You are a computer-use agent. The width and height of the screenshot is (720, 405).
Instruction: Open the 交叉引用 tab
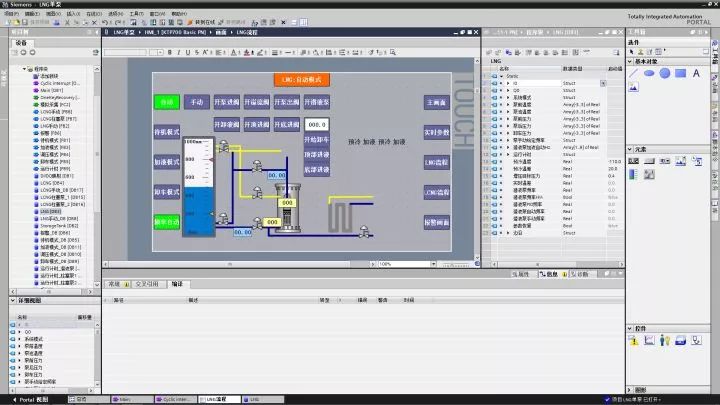pyautogui.click(x=147, y=284)
